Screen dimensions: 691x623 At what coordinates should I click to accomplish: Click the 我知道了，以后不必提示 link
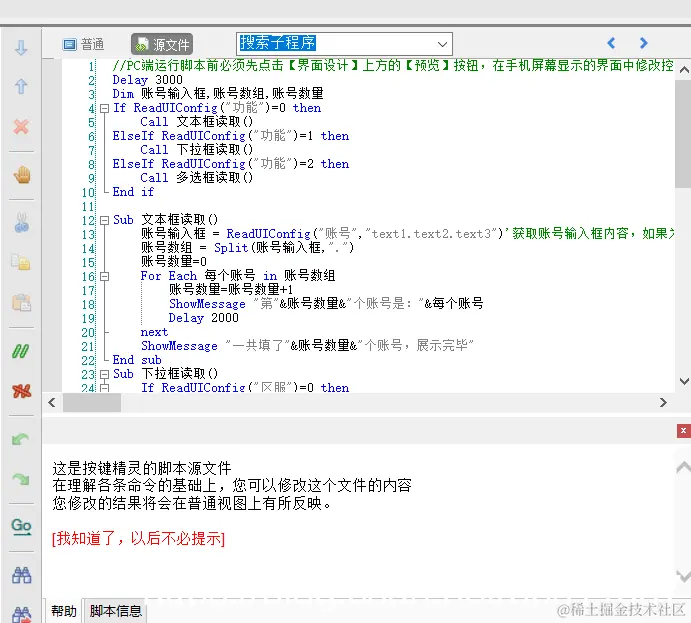(x=138, y=538)
